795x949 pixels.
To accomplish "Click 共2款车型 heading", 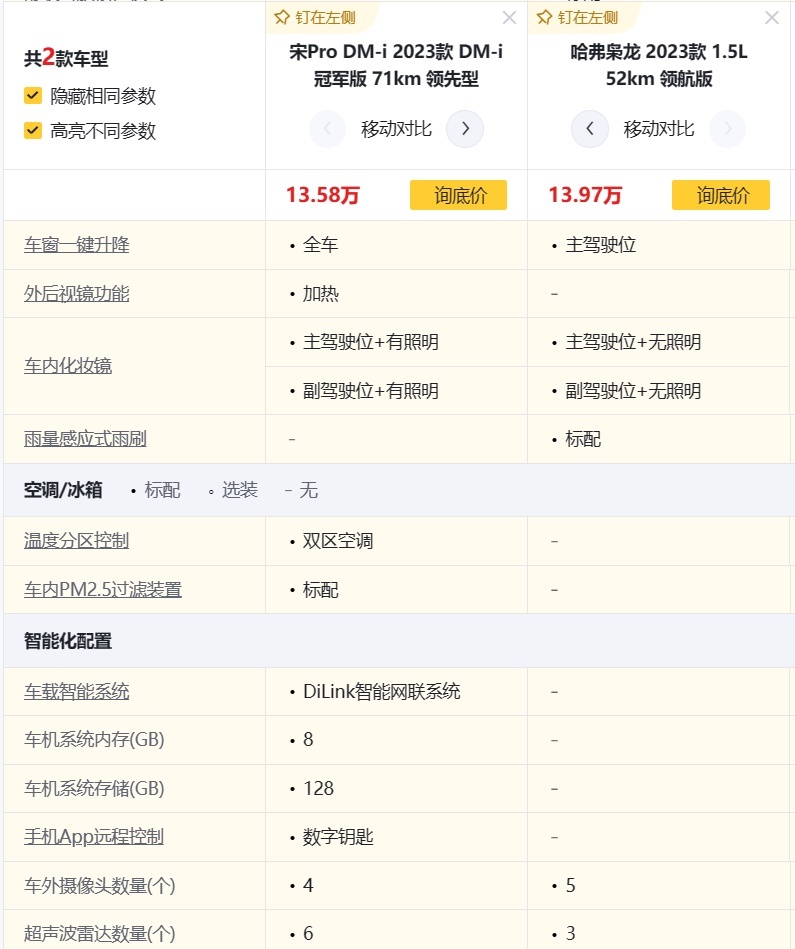I will (66, 58).
